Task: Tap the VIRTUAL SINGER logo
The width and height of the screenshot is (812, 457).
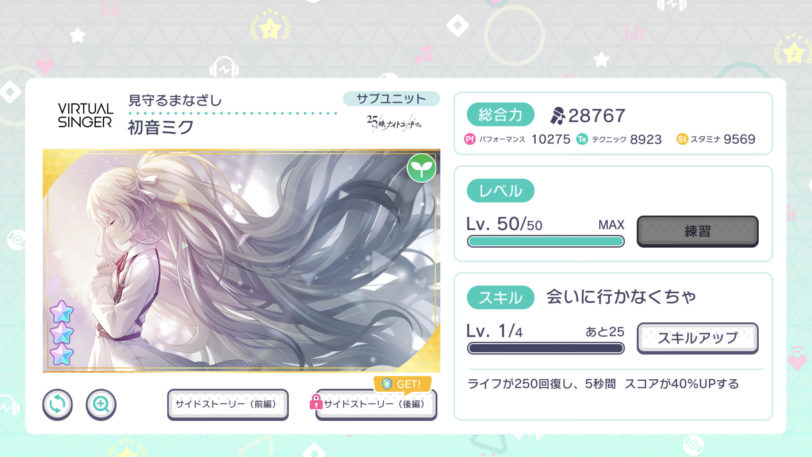Action: pyautogui.click(x=85, y=115)
